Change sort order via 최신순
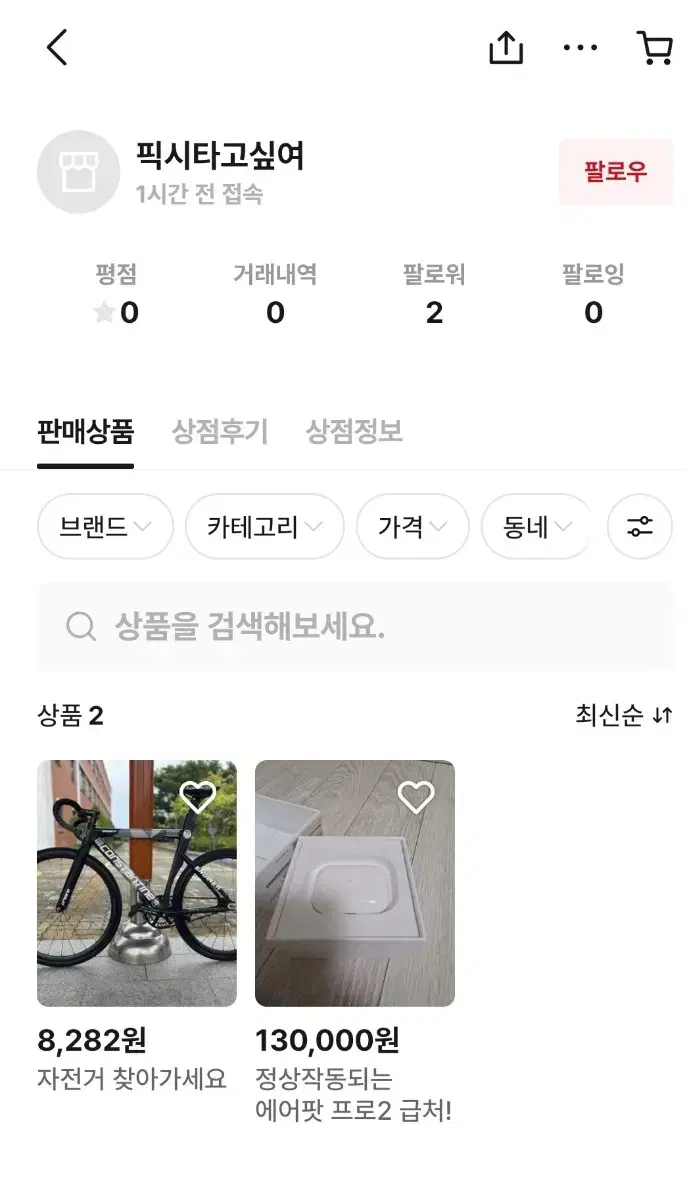687x1200 pixels. [x=623, y=716]
